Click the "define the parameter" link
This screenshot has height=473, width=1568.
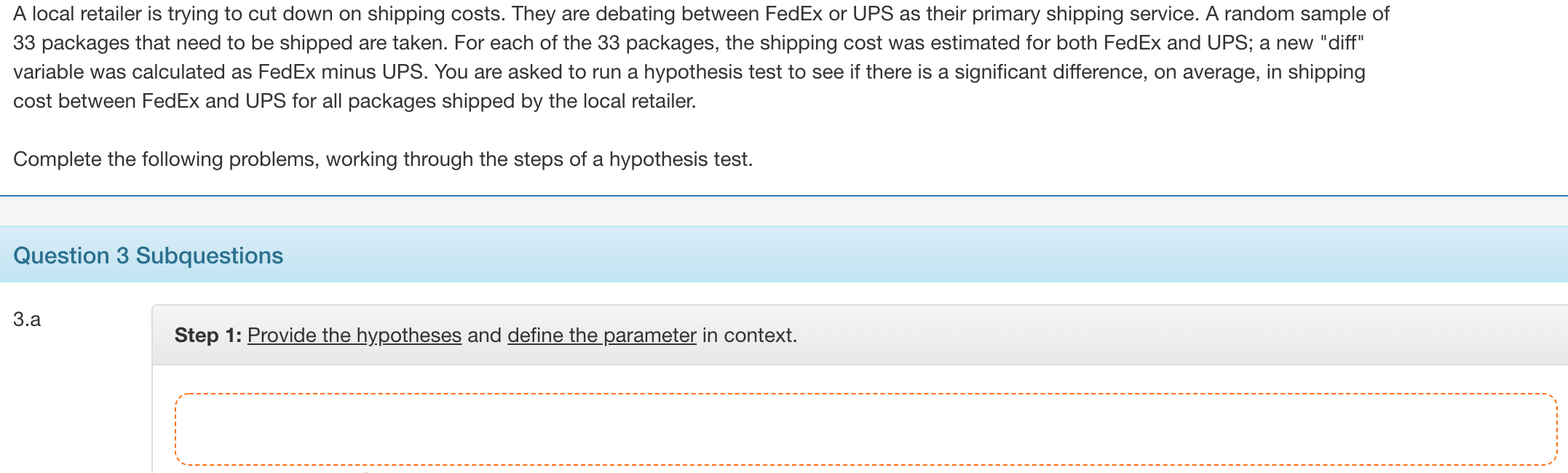tap(602, 335)
